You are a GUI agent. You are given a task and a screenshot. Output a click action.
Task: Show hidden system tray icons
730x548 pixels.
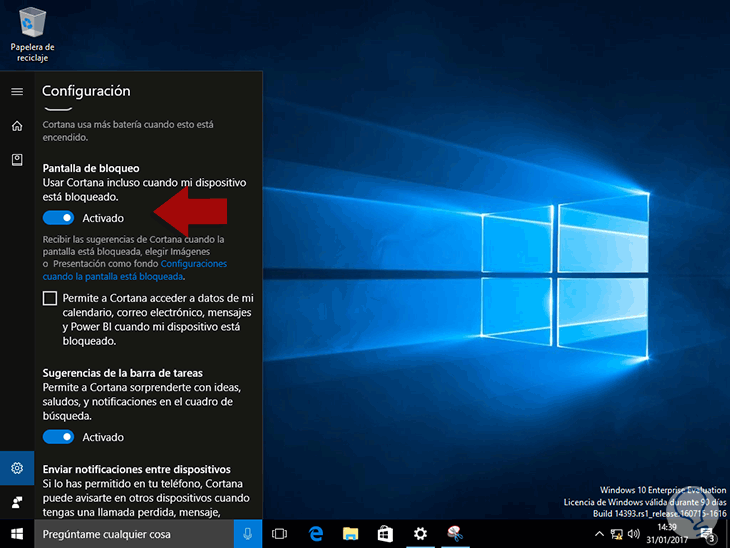point(600,534)
